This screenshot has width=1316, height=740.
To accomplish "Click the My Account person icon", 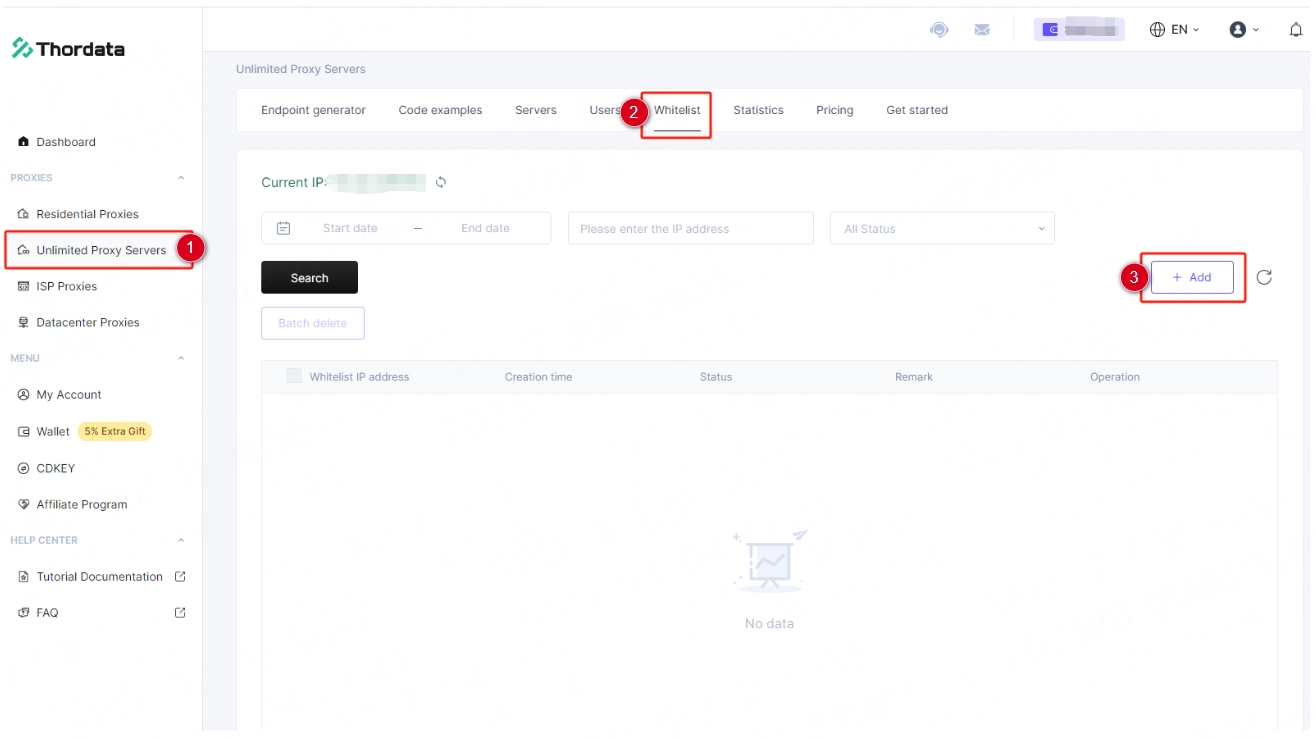I will (x=24, y=395).
